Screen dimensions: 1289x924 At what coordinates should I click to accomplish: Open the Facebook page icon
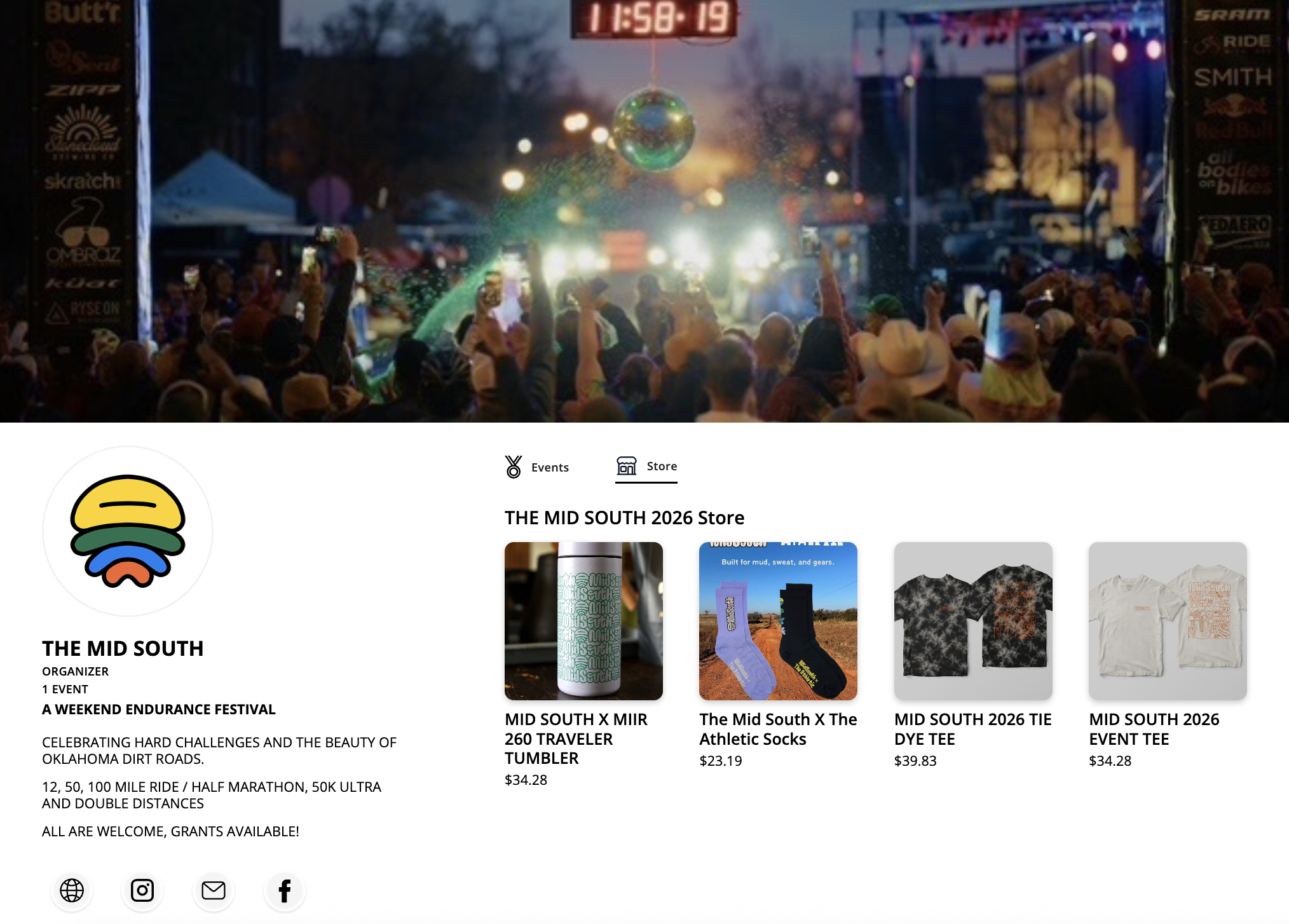point(285,890)
